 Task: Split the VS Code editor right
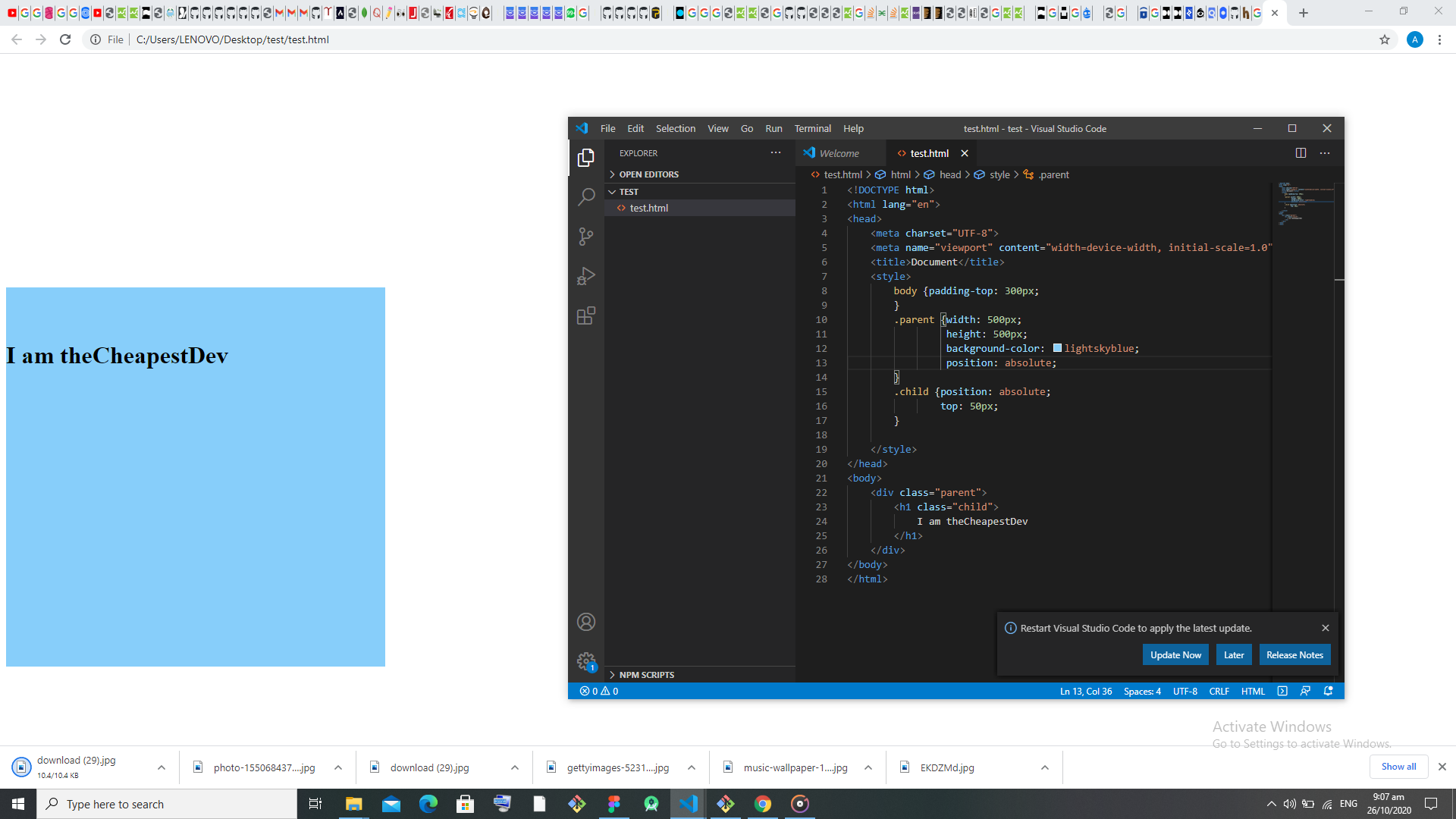tap(1301, 153)
